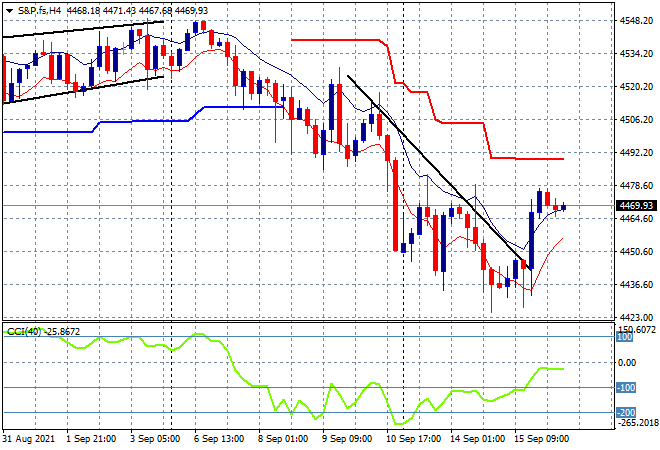Select the descending black trendline

click(438, 171)
